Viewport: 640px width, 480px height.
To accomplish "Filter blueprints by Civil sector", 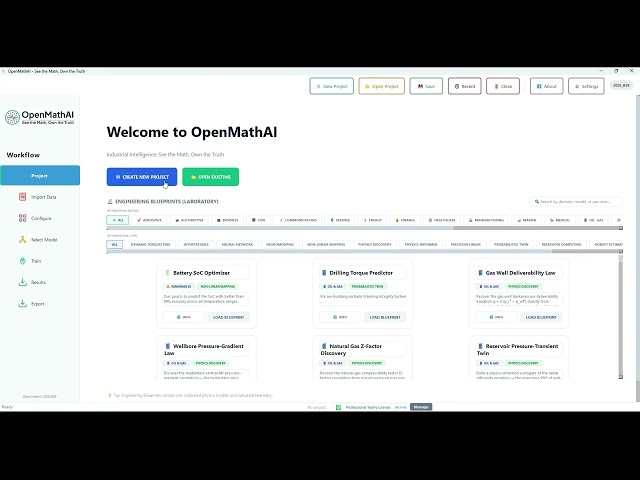I will 258,220.
